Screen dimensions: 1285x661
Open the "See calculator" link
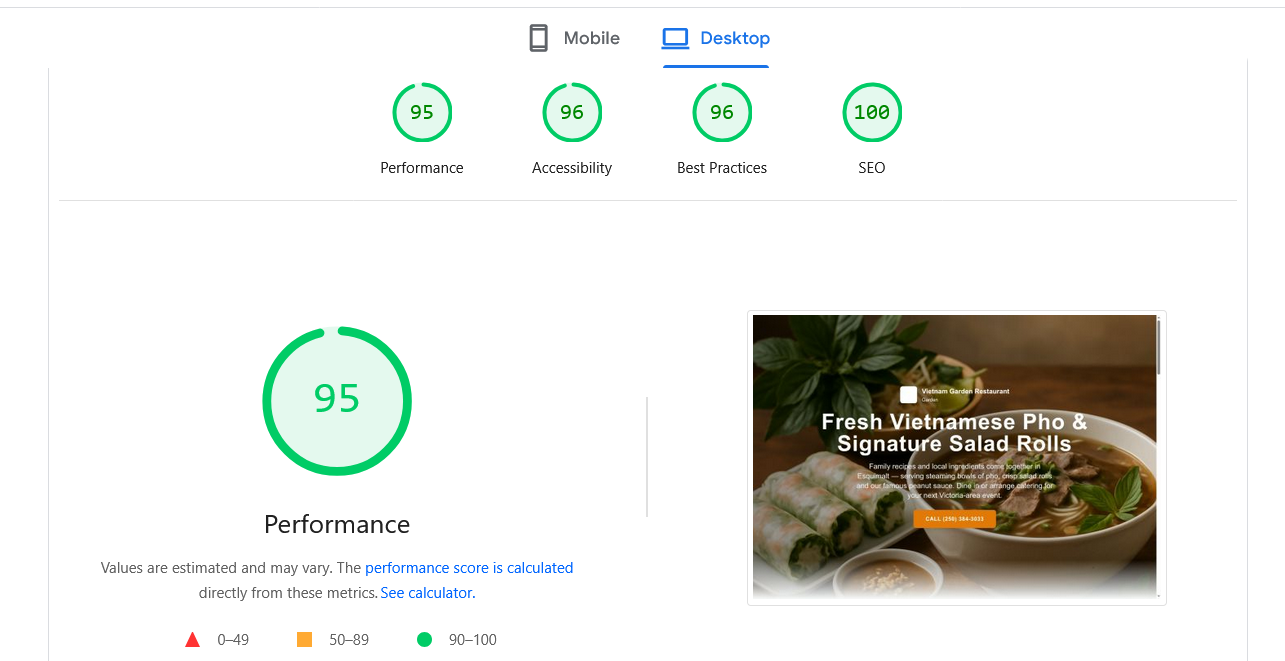(425, 592)
